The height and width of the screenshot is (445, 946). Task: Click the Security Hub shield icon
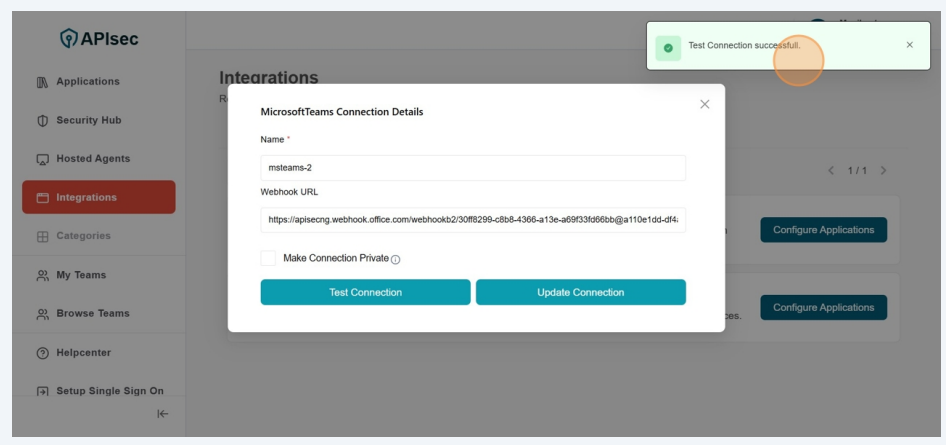(x=42, y=121)
